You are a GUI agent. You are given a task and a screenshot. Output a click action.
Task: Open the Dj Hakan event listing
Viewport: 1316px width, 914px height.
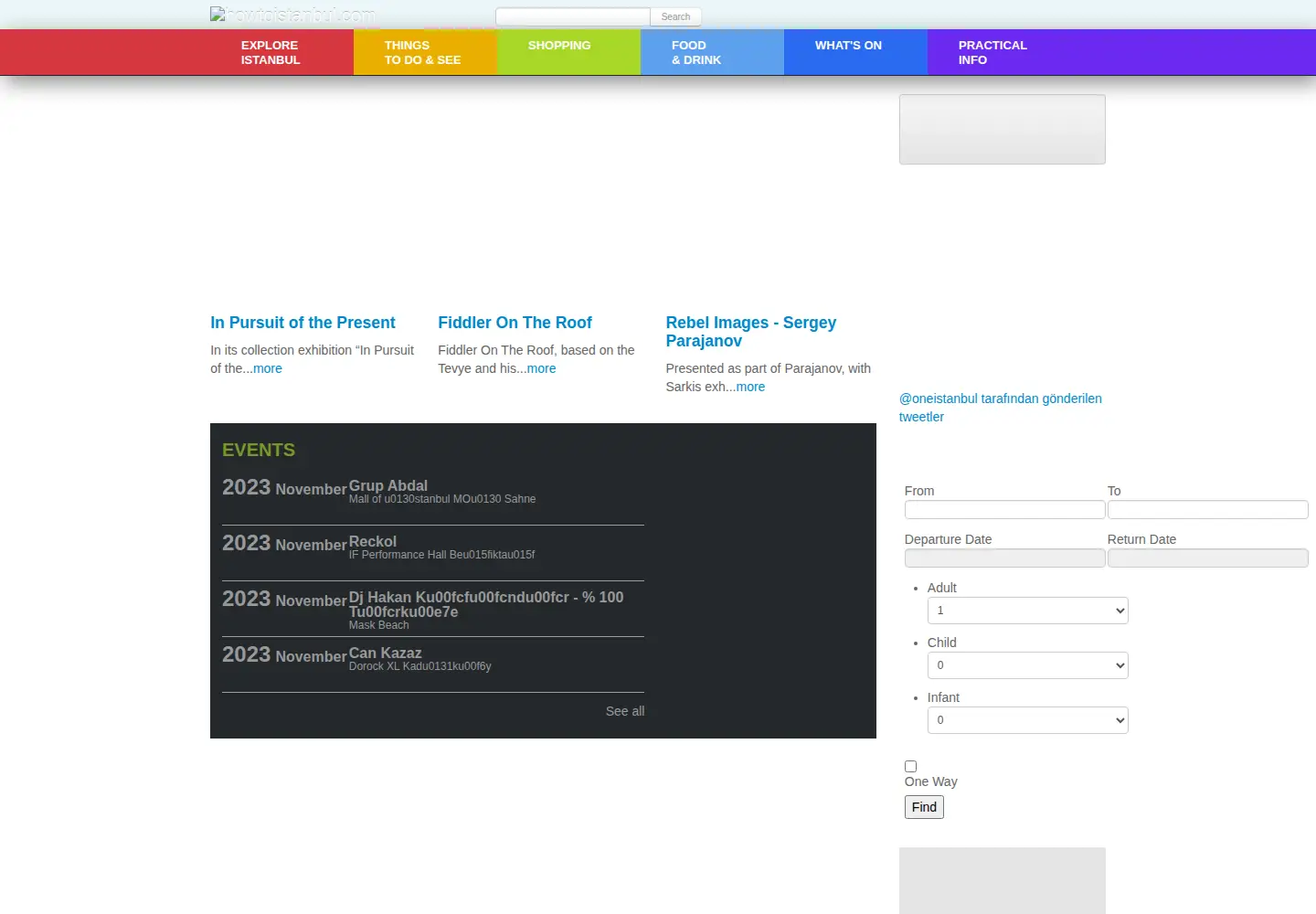coord(486,604)
